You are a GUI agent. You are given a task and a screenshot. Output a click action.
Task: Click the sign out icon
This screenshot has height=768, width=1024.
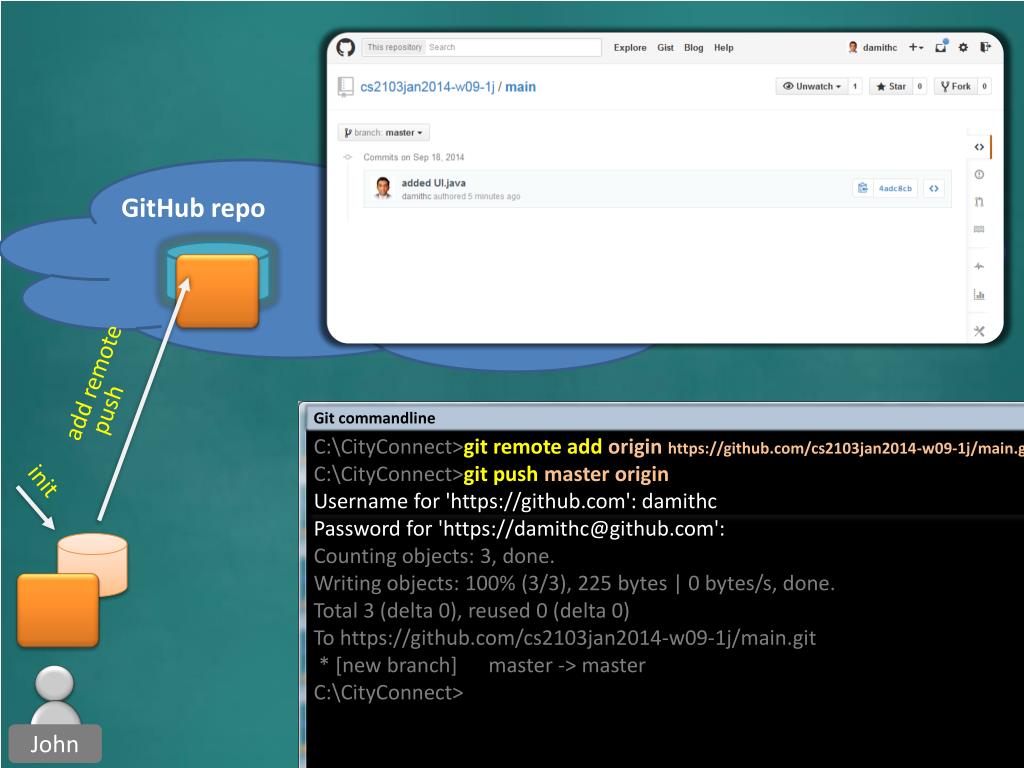point(985,47)
